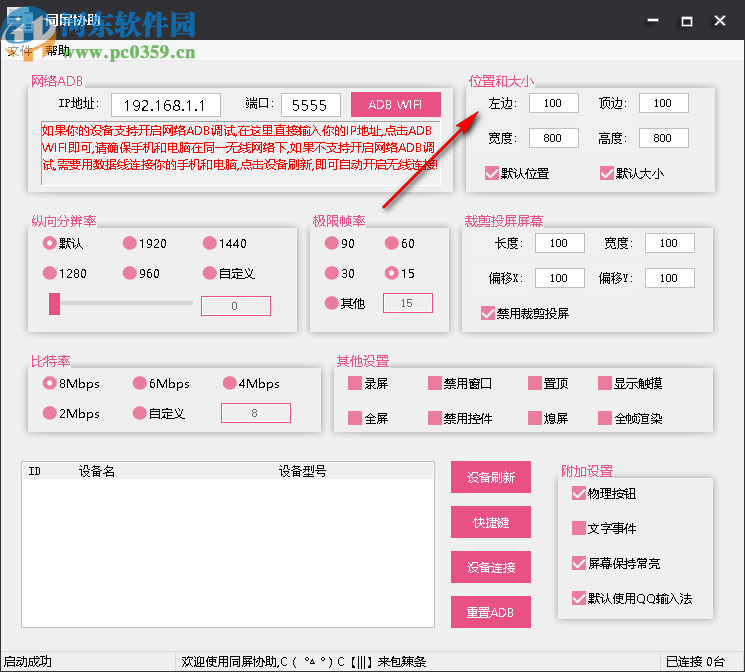The height and width of the screenshot is (672, 745).
Task: Click the 设备连接 button
Action: (x=491, y=567)
